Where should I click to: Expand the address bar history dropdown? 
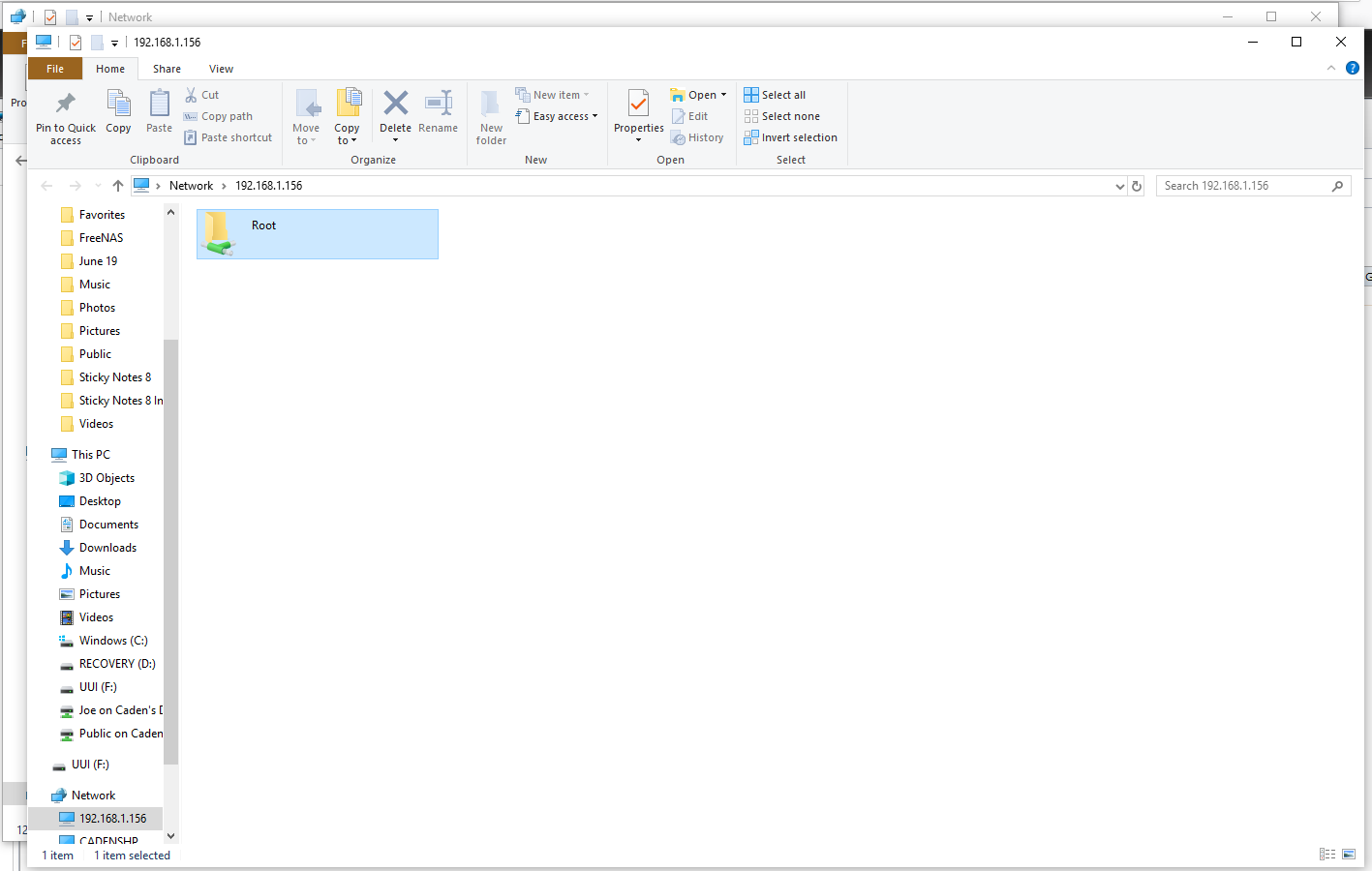[1120, 186]
